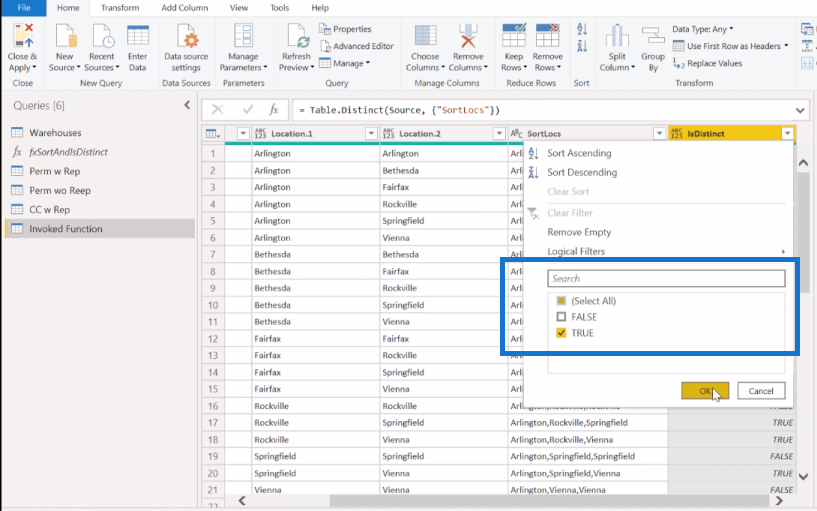Choose Sort Descending in filter menu

pos(582,172)
